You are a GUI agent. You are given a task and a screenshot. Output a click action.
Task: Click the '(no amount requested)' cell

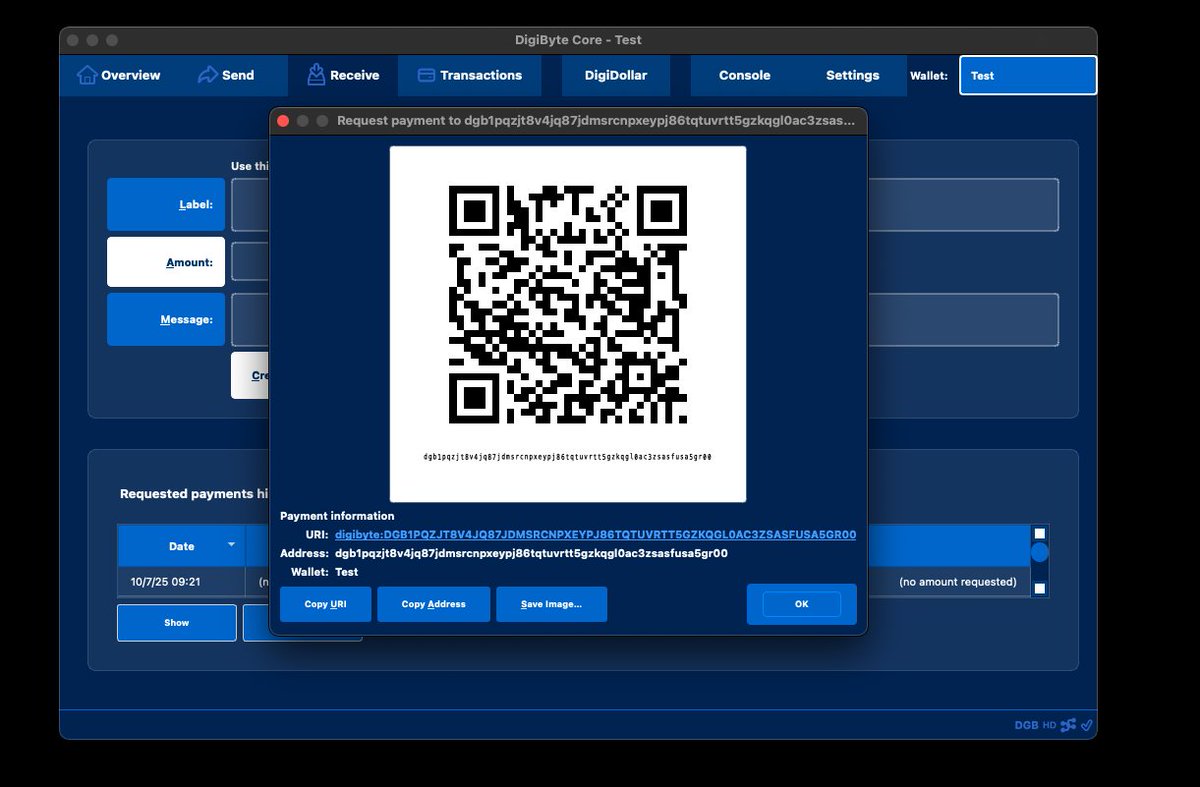pyautogui.click(x=957, y=582)
